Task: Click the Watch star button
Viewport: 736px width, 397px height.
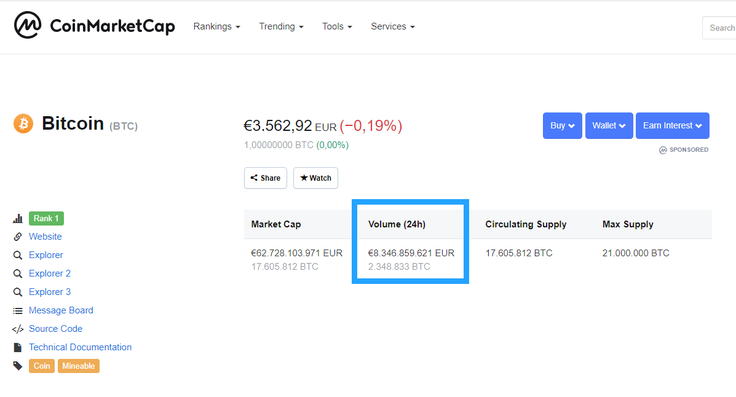Action: [315, 178]
